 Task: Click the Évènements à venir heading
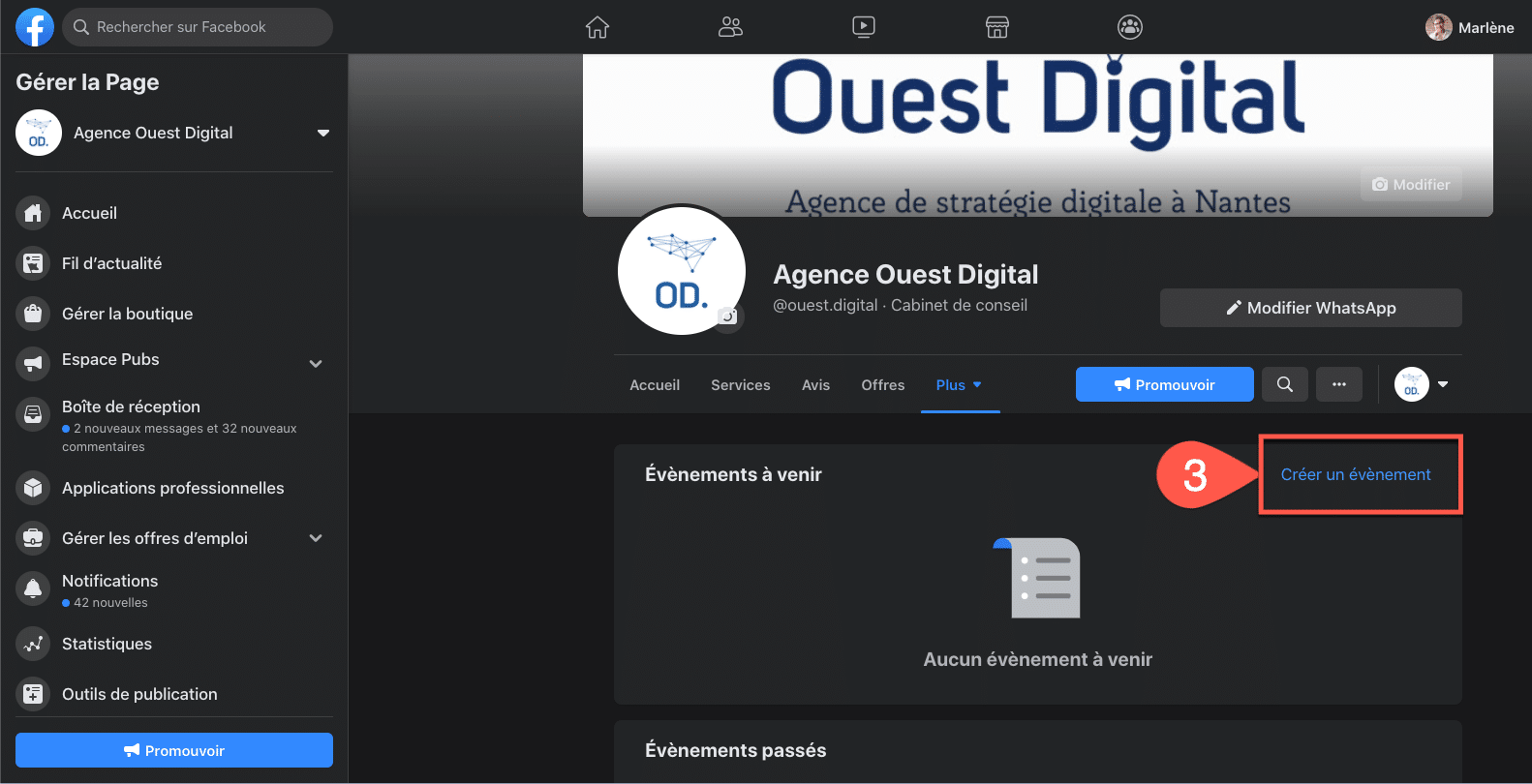[733, 474]
